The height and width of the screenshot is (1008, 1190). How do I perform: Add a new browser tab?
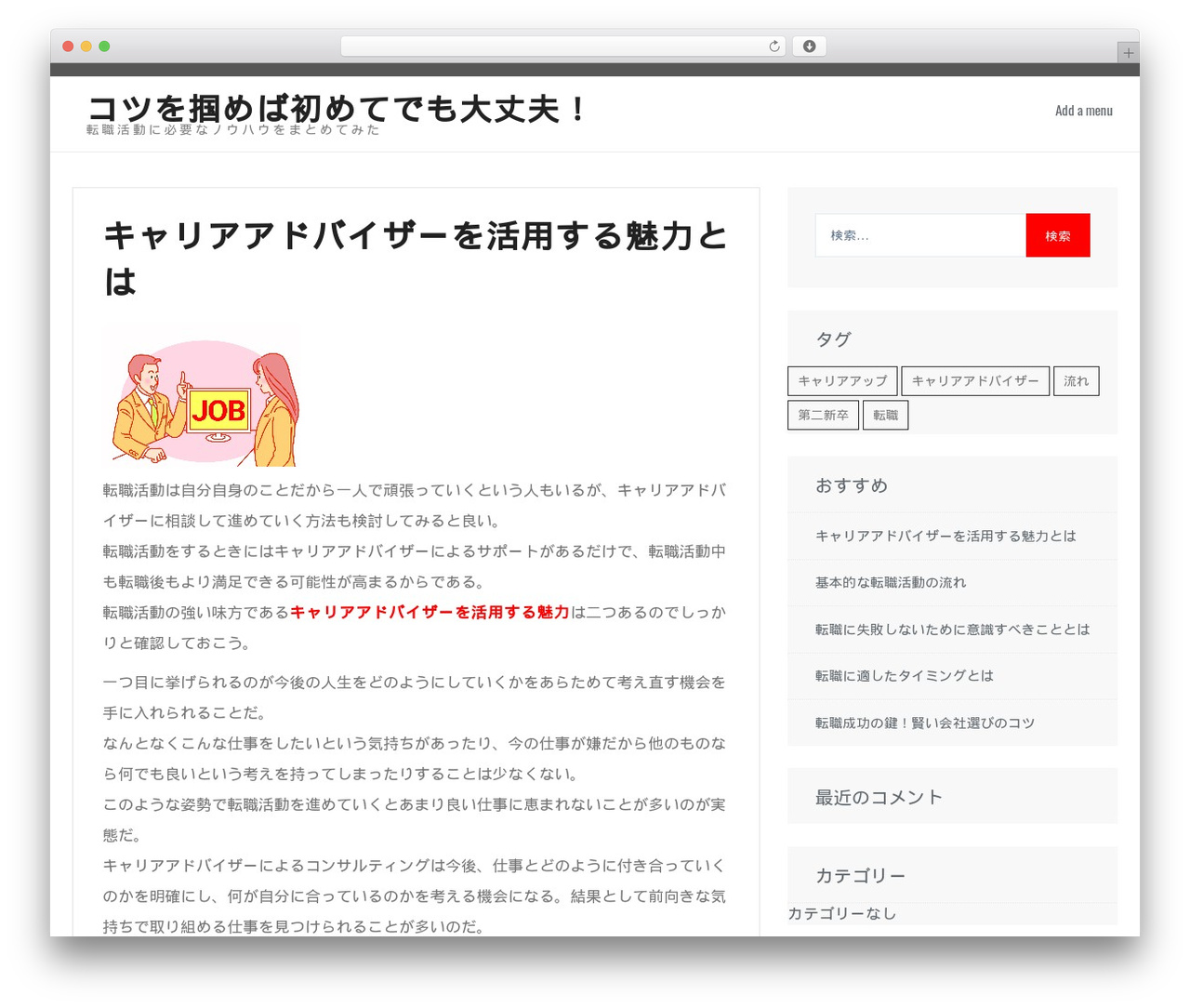point(1128,53)
